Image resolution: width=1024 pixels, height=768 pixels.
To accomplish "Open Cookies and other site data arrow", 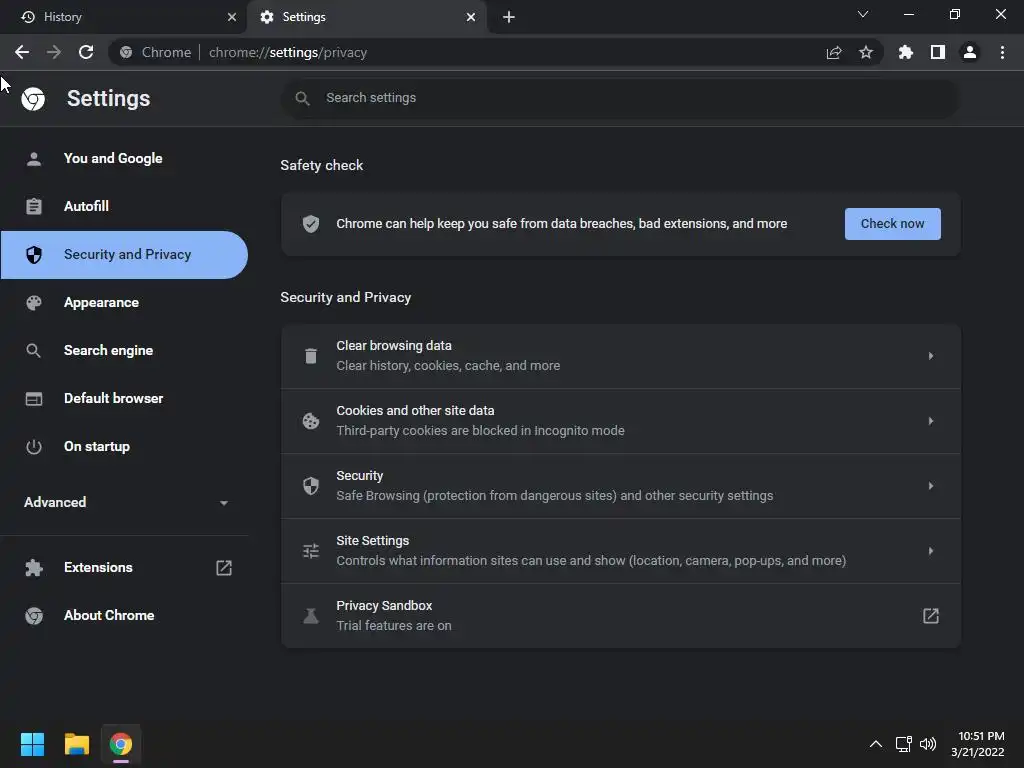I will 931,421.
